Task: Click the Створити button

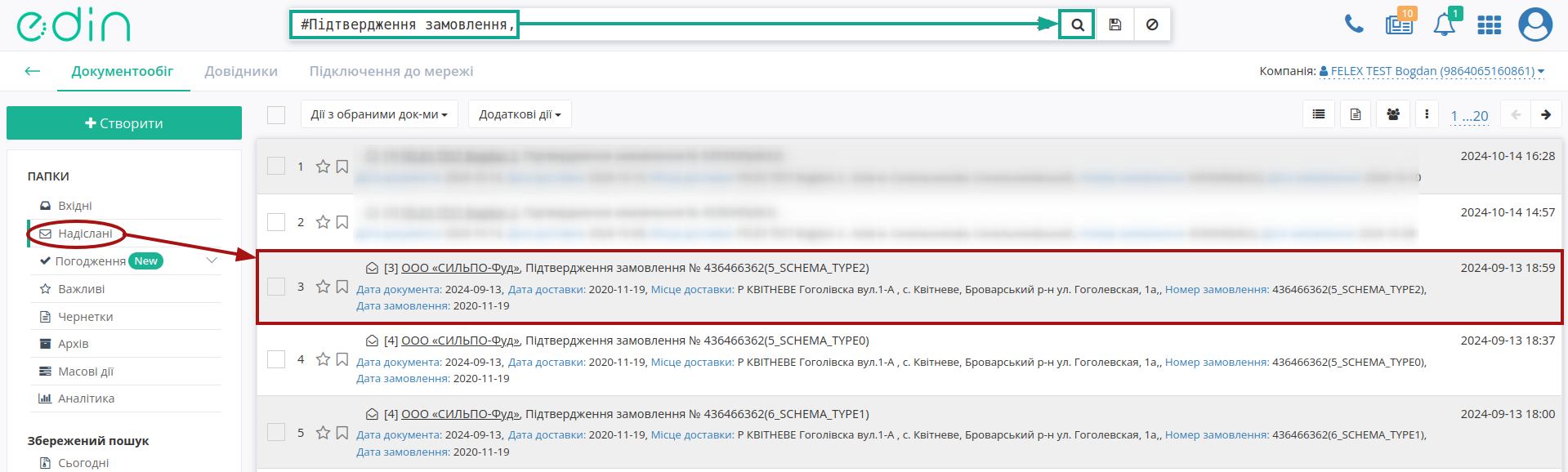Action: pyautogui.click(x=124, y=123)
